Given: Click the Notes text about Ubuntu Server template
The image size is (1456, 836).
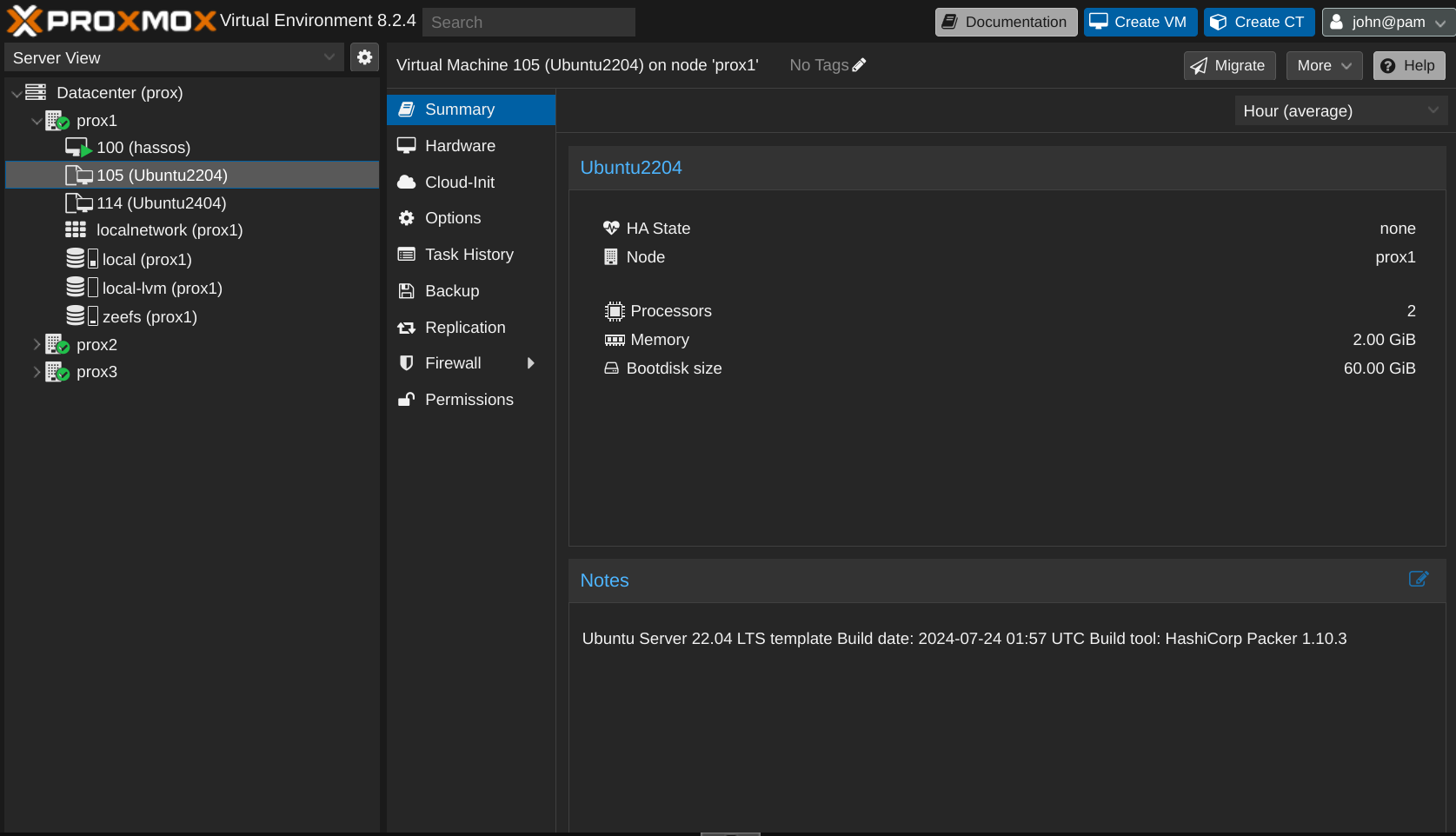Looking at the screenshot, I should pyautogui.click(x=964, y=639).
